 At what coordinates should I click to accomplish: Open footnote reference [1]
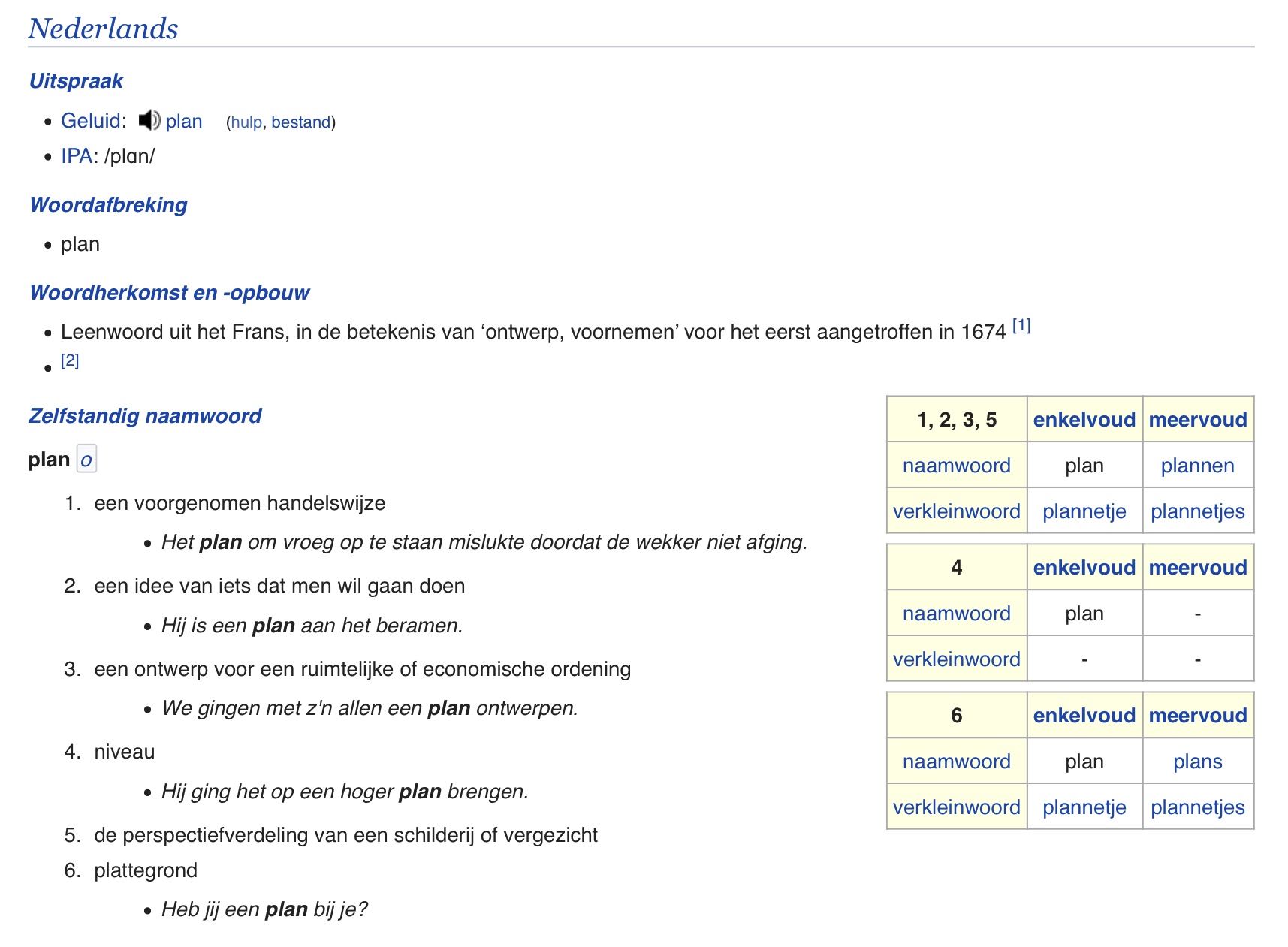point(1021,325)
